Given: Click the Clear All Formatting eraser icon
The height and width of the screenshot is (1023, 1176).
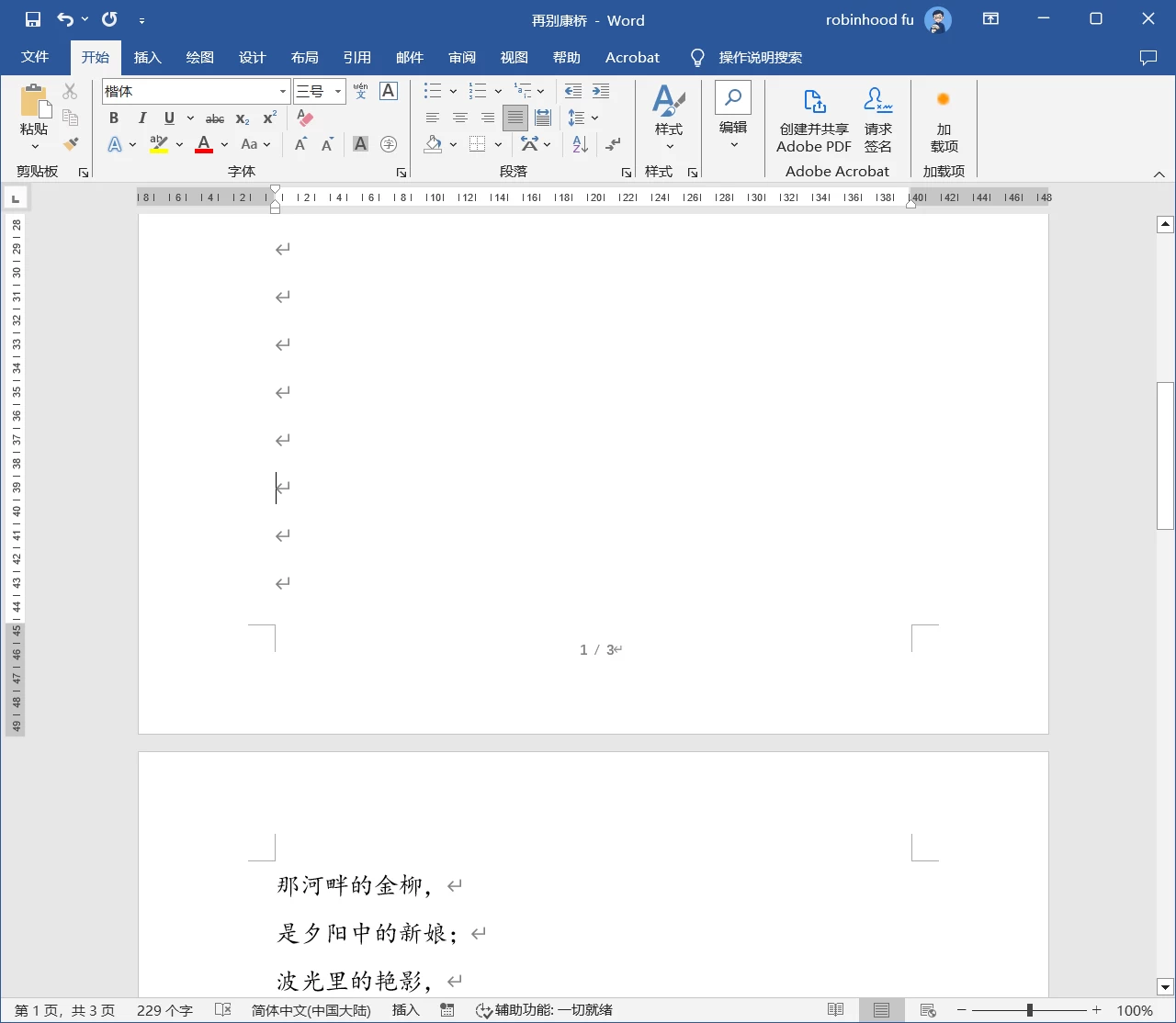Looking at the screenshot, I should point(304,118).
